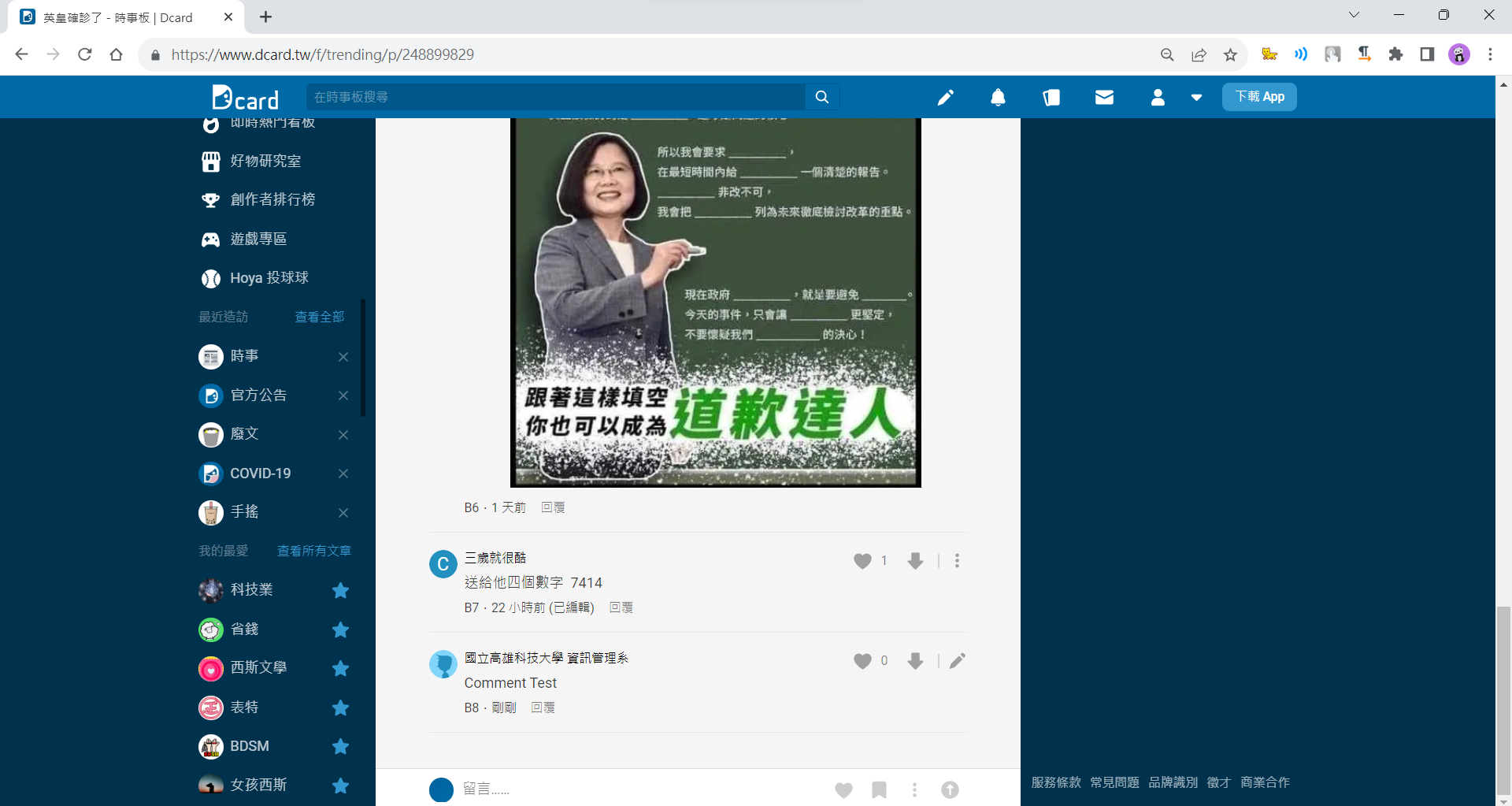Remove 時事 from recent visits
The width and height of the screenshot is (1512, 806).
(x=343, y=357)
